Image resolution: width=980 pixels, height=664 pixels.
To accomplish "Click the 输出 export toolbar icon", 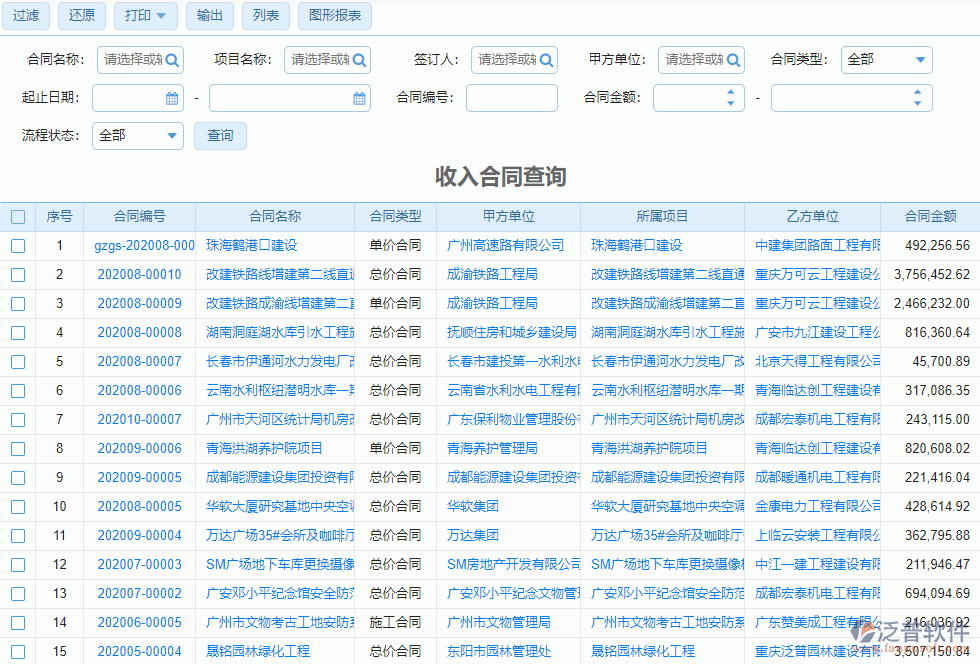I will [x=209, y=16].
